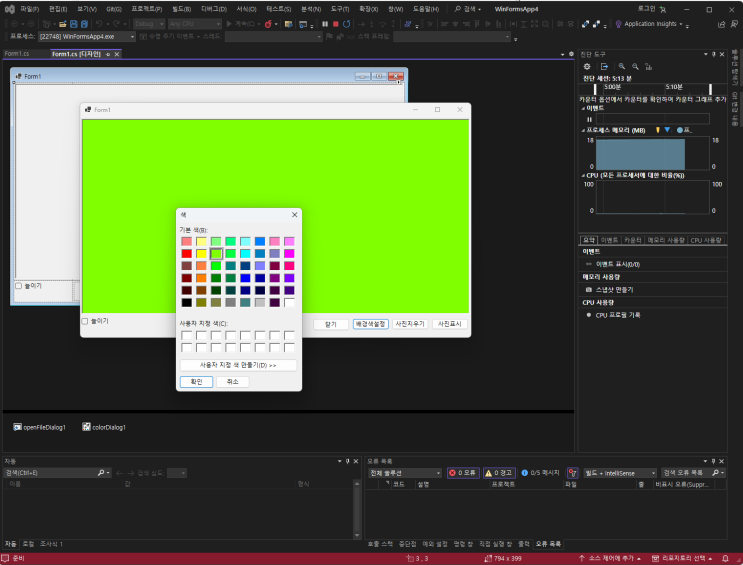Image resolution: width=743 pixels, height=565 pixels.
Task: Collapse the 이벤트 graph section
Action: [x=584, y=109]
